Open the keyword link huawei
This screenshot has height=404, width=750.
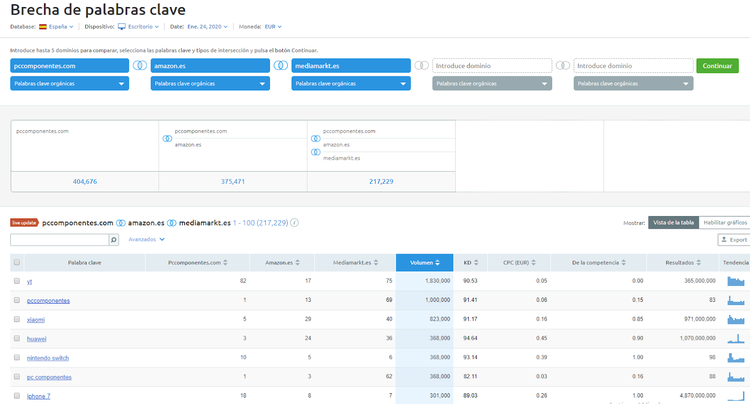click(x=36, y=338)
